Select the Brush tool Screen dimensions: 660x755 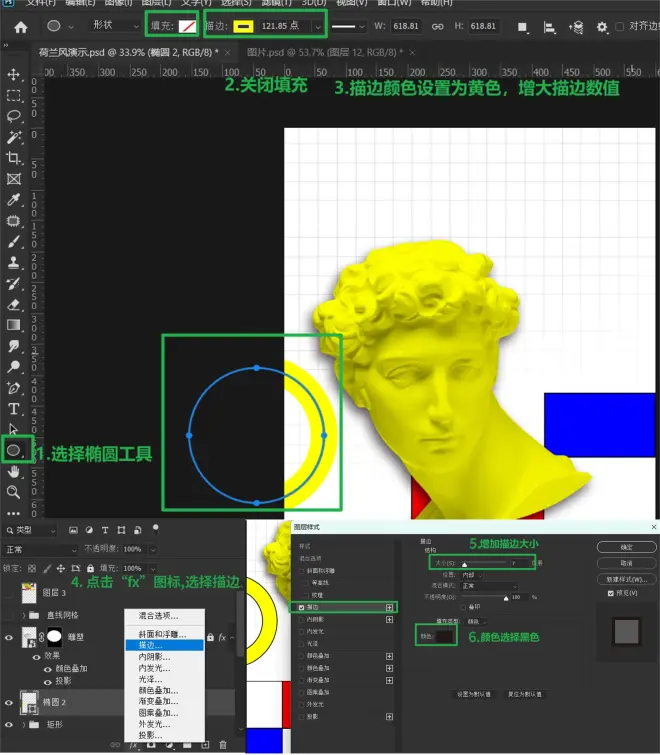pyautogui.click(x=13, y=241)
